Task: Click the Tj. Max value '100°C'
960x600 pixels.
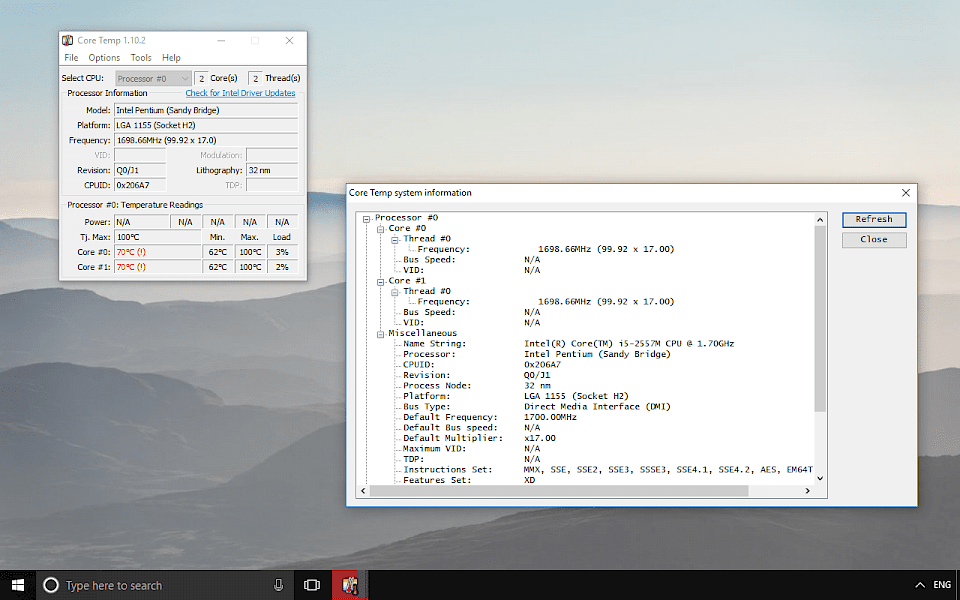Action: point(157,237)
